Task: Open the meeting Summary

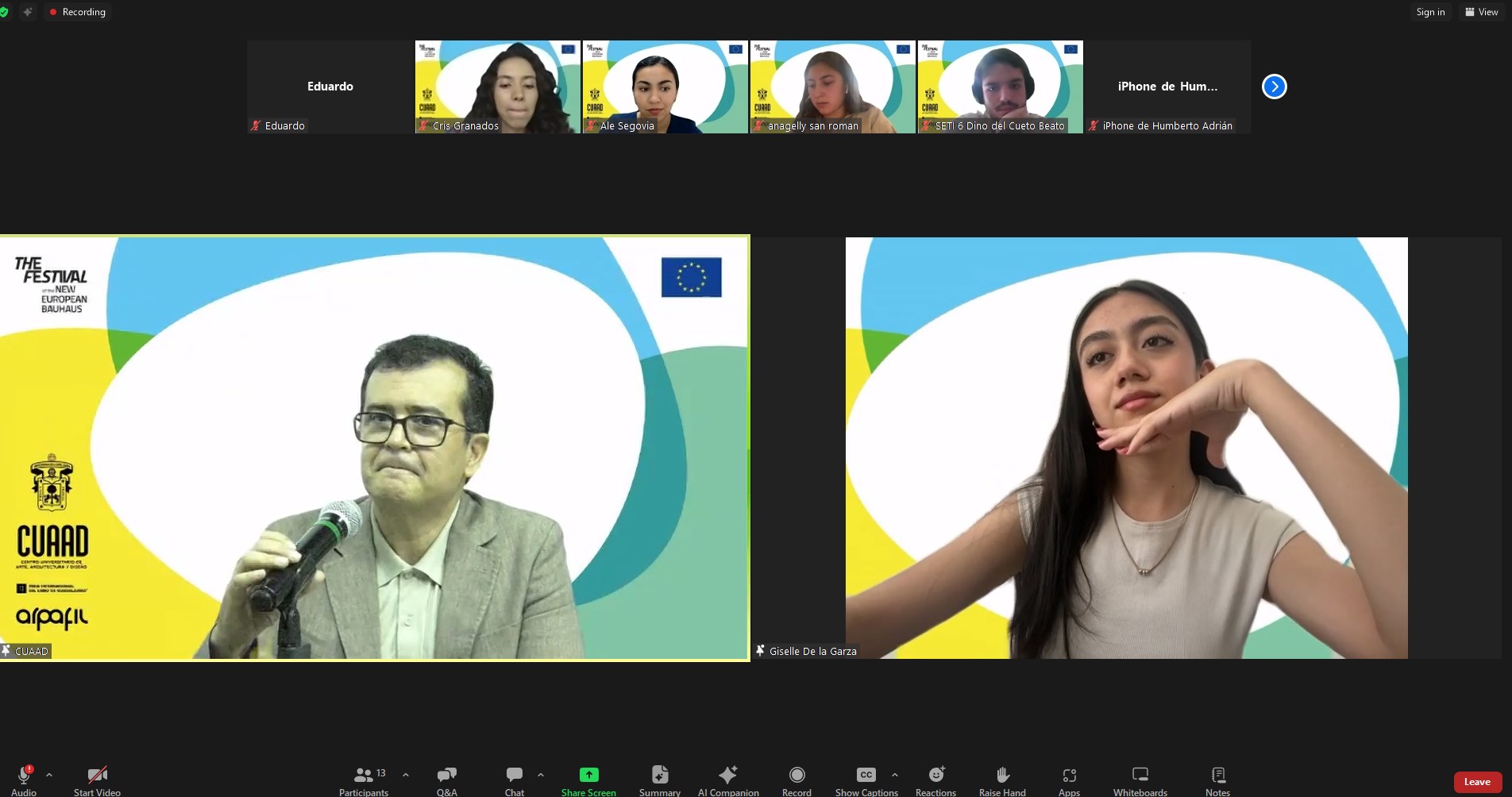Action: click(x=659, y=780)
